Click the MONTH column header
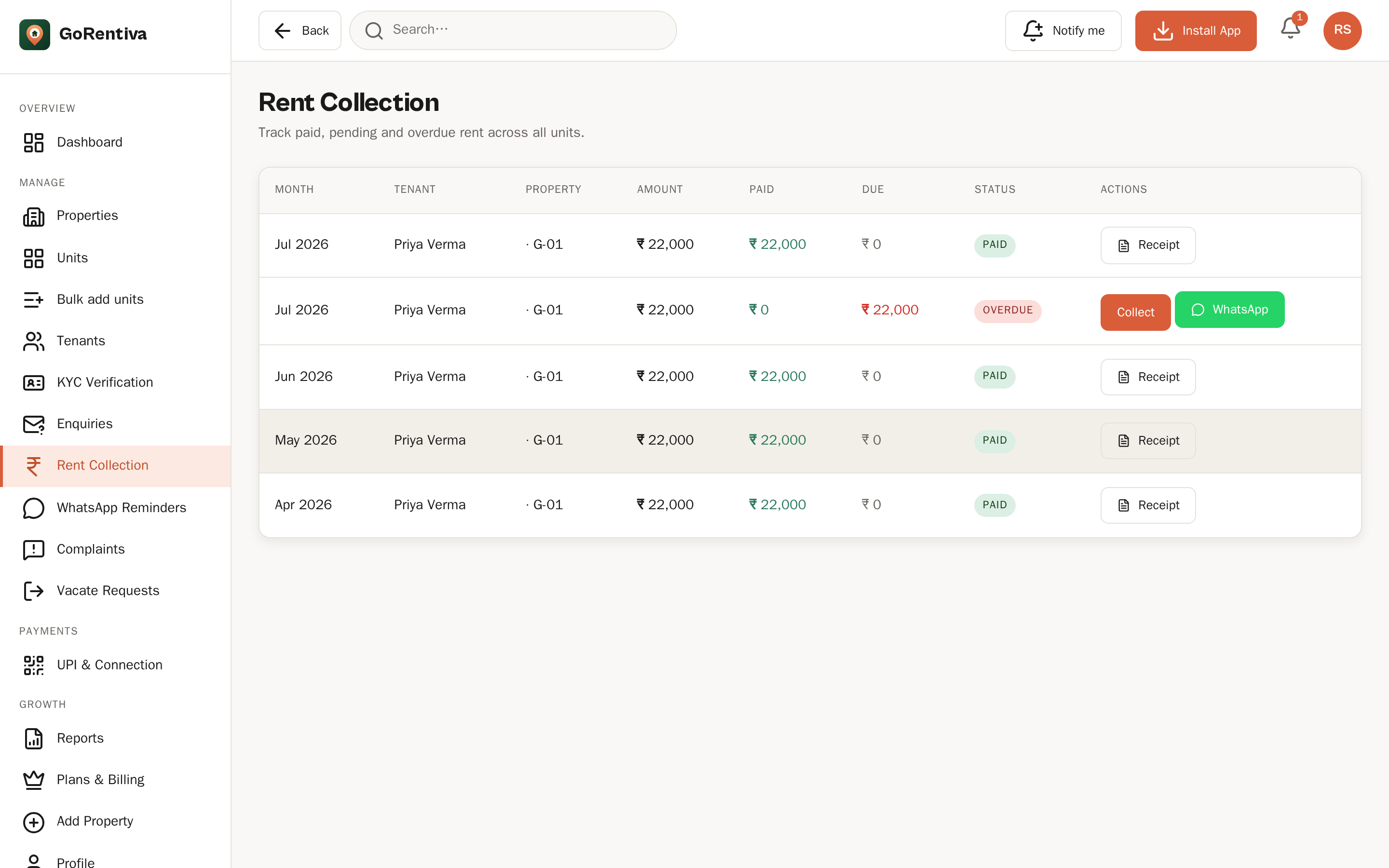The width and height of the screenshot is (1389, 868). [x=294, y=190]
